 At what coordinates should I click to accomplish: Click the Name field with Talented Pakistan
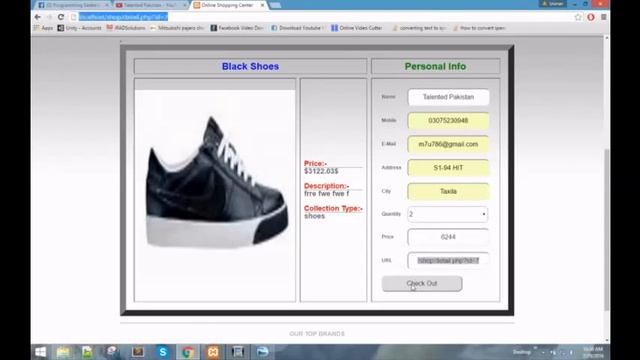coord(448,97)
